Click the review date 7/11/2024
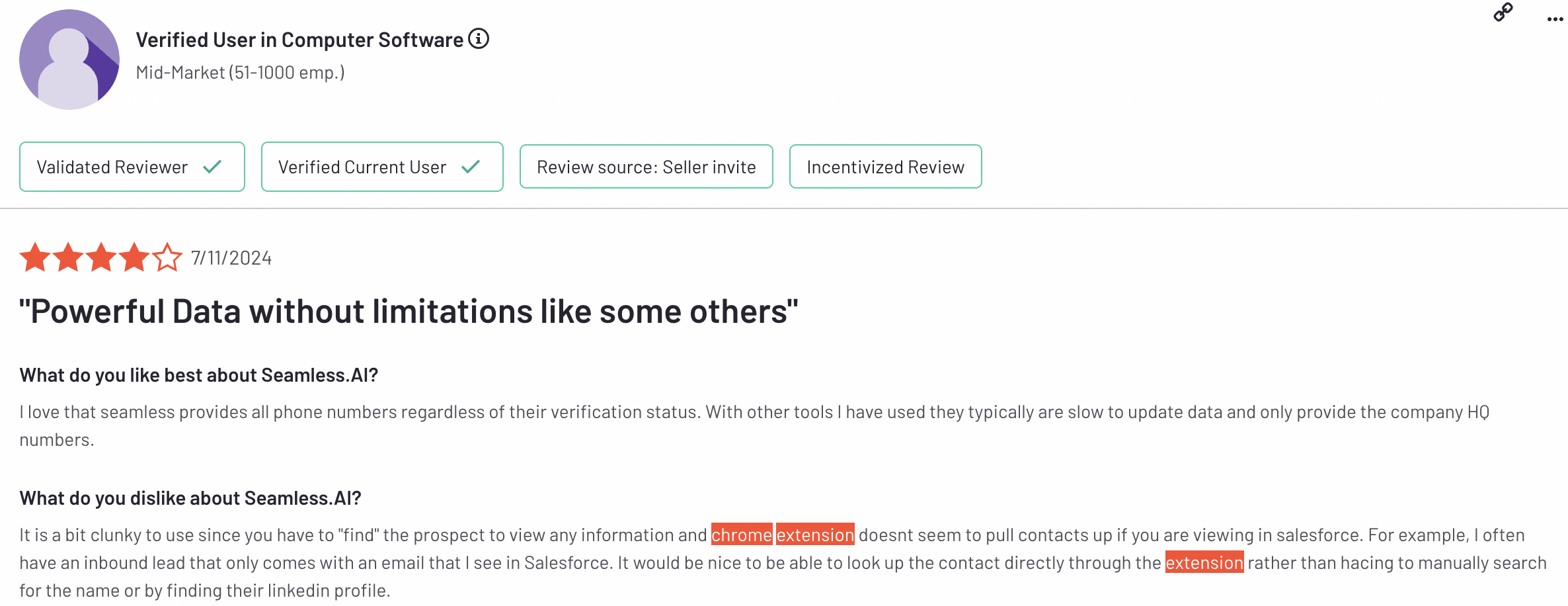Image resolution: width=1568 pixels, height=606 pixels. tap(231, 258)
